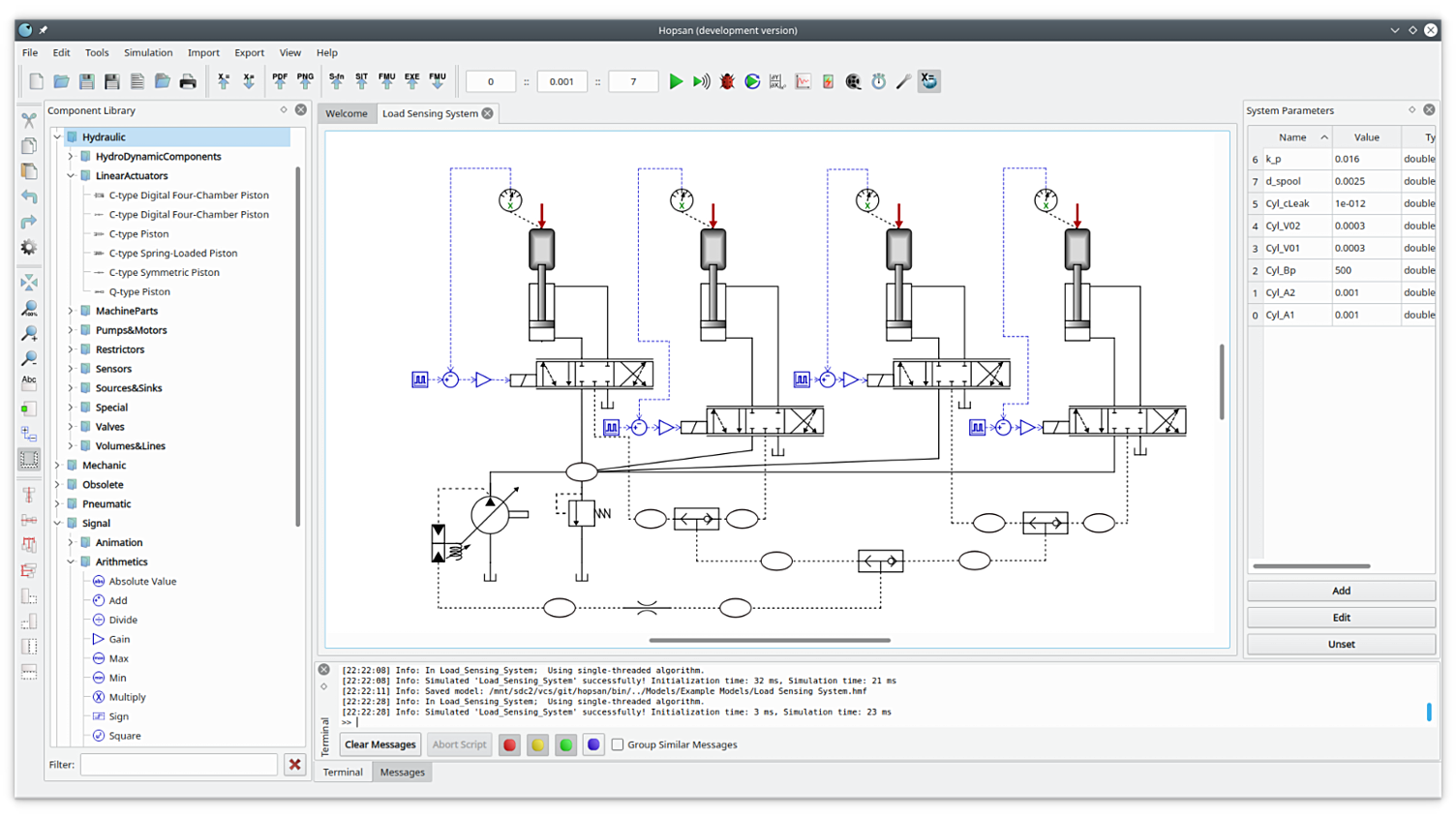Click the PNG export icon
The width and height of the screenshot is (1456, 819).
click(x=305, y=81)
